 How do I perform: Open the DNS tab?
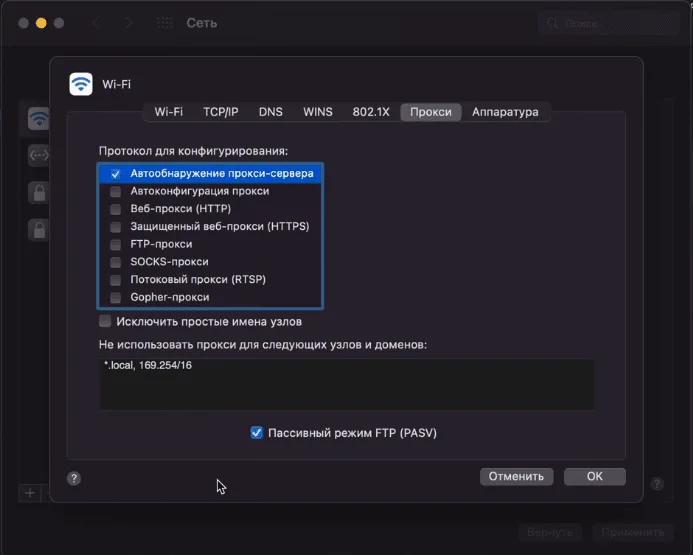point(270,112)
